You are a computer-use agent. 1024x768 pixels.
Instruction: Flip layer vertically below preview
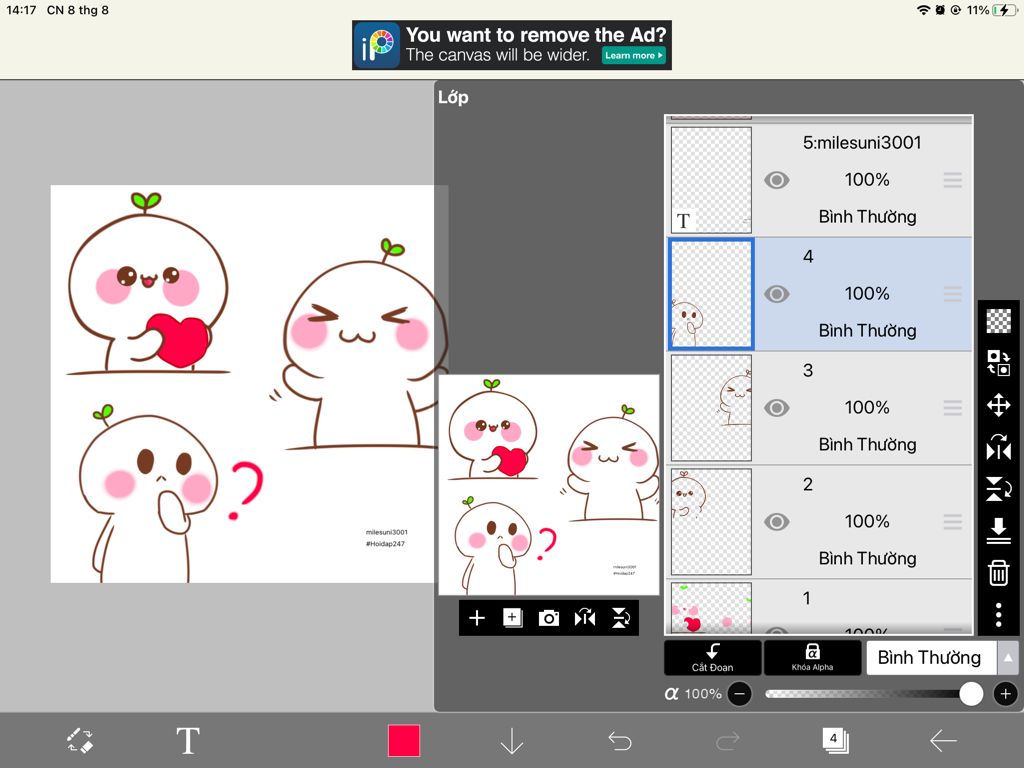(x=620, y=618)
